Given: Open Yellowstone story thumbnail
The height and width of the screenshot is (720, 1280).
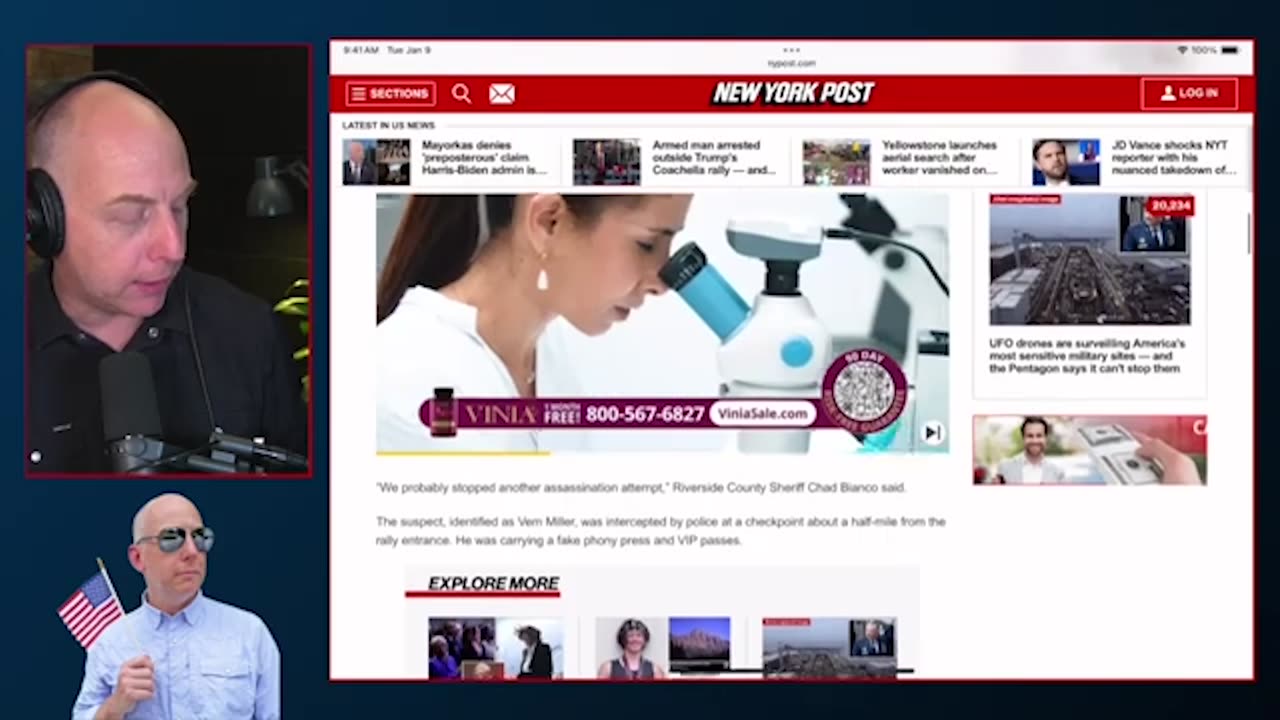Looking at the screenshot, I should point(836,161).
